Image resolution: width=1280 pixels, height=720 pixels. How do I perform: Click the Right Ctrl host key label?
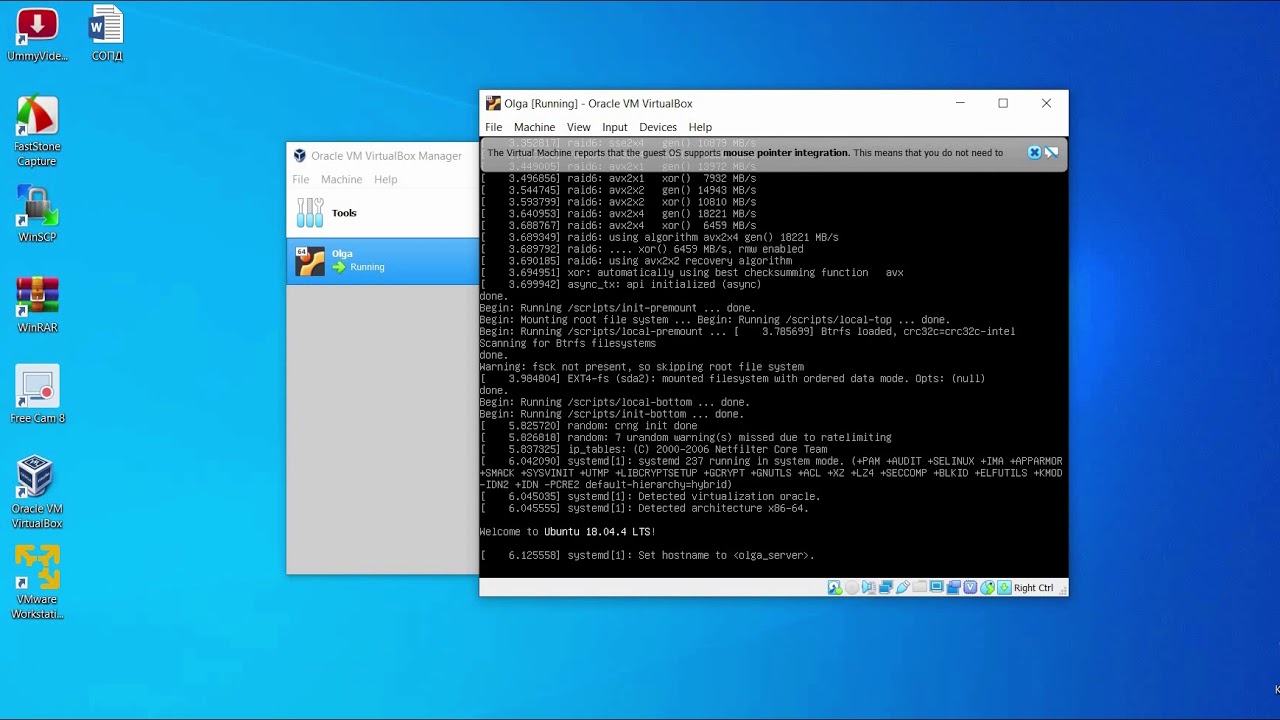[1034, 588]
